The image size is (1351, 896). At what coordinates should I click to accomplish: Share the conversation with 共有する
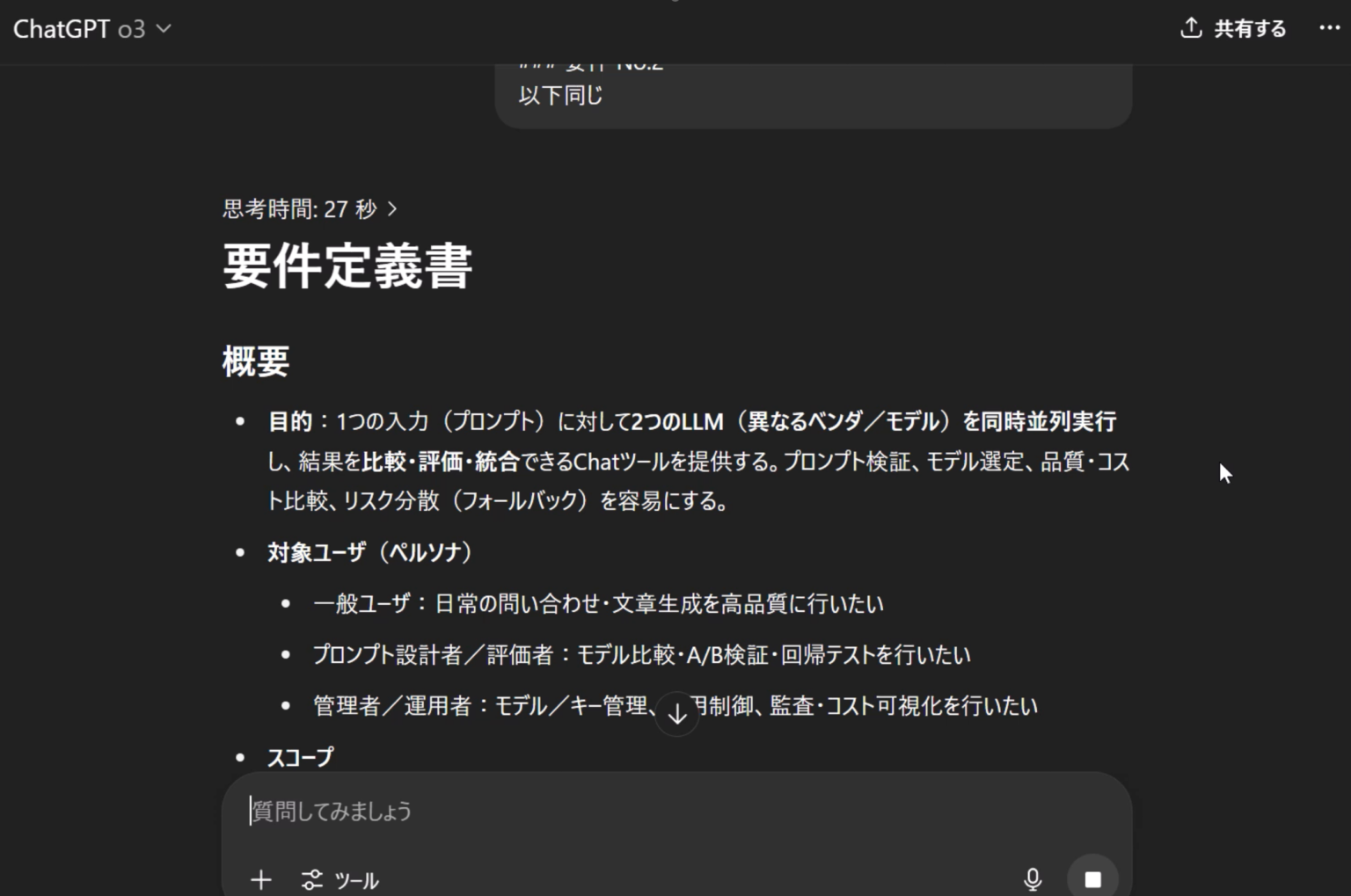[1250, 28]
